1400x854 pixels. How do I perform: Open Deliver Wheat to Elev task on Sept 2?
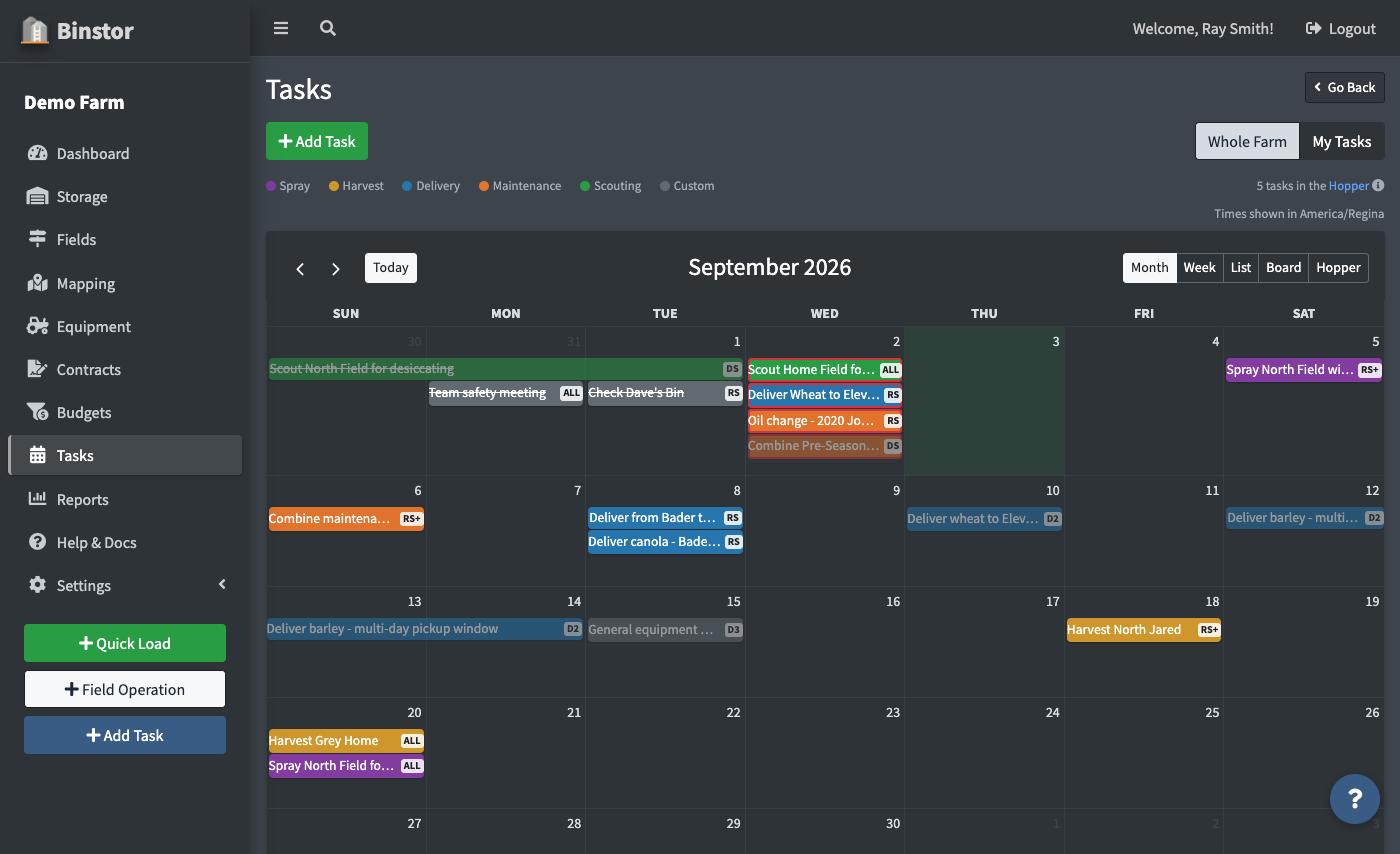(825, 394)
